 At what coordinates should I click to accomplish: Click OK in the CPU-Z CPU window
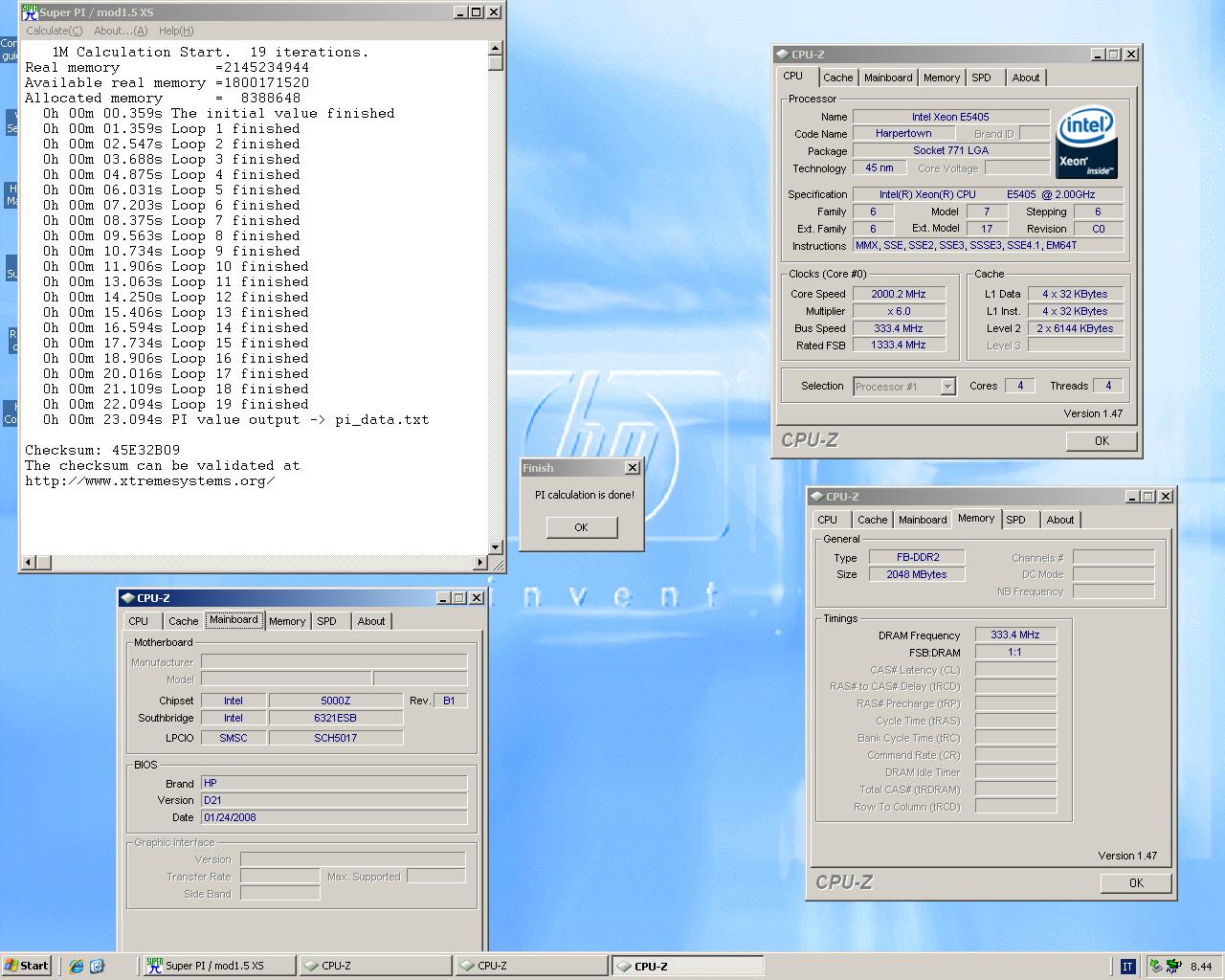coord(1102,441)
